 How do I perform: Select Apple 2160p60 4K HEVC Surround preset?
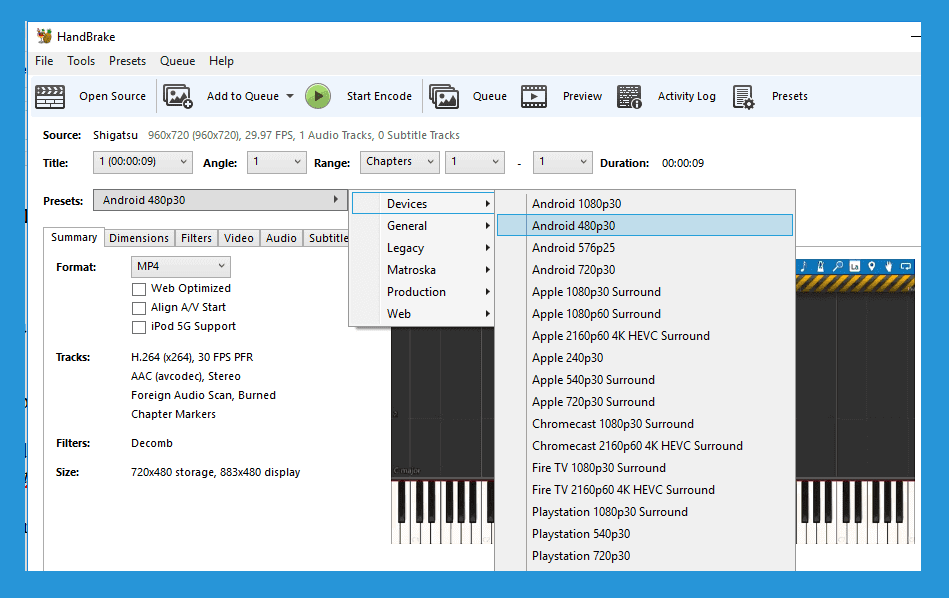pos(645,336)
